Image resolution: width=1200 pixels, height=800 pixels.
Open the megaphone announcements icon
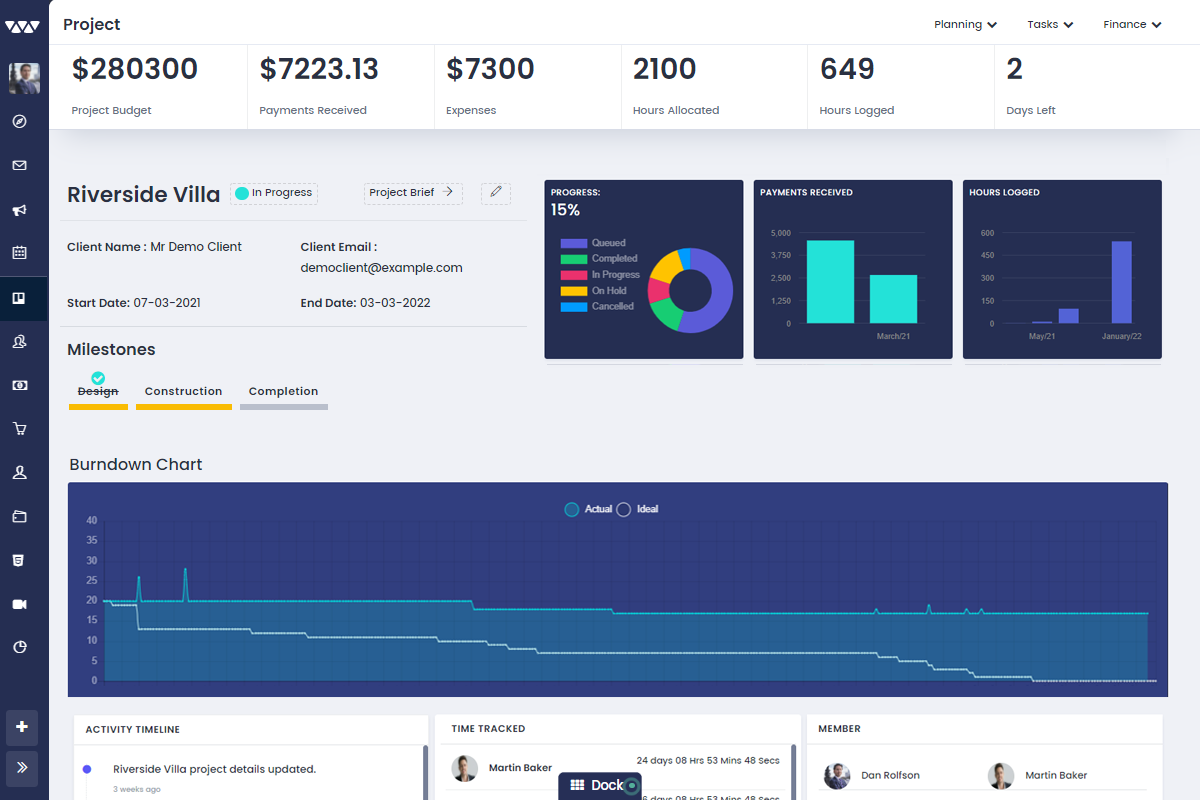(x=19, y=210)
